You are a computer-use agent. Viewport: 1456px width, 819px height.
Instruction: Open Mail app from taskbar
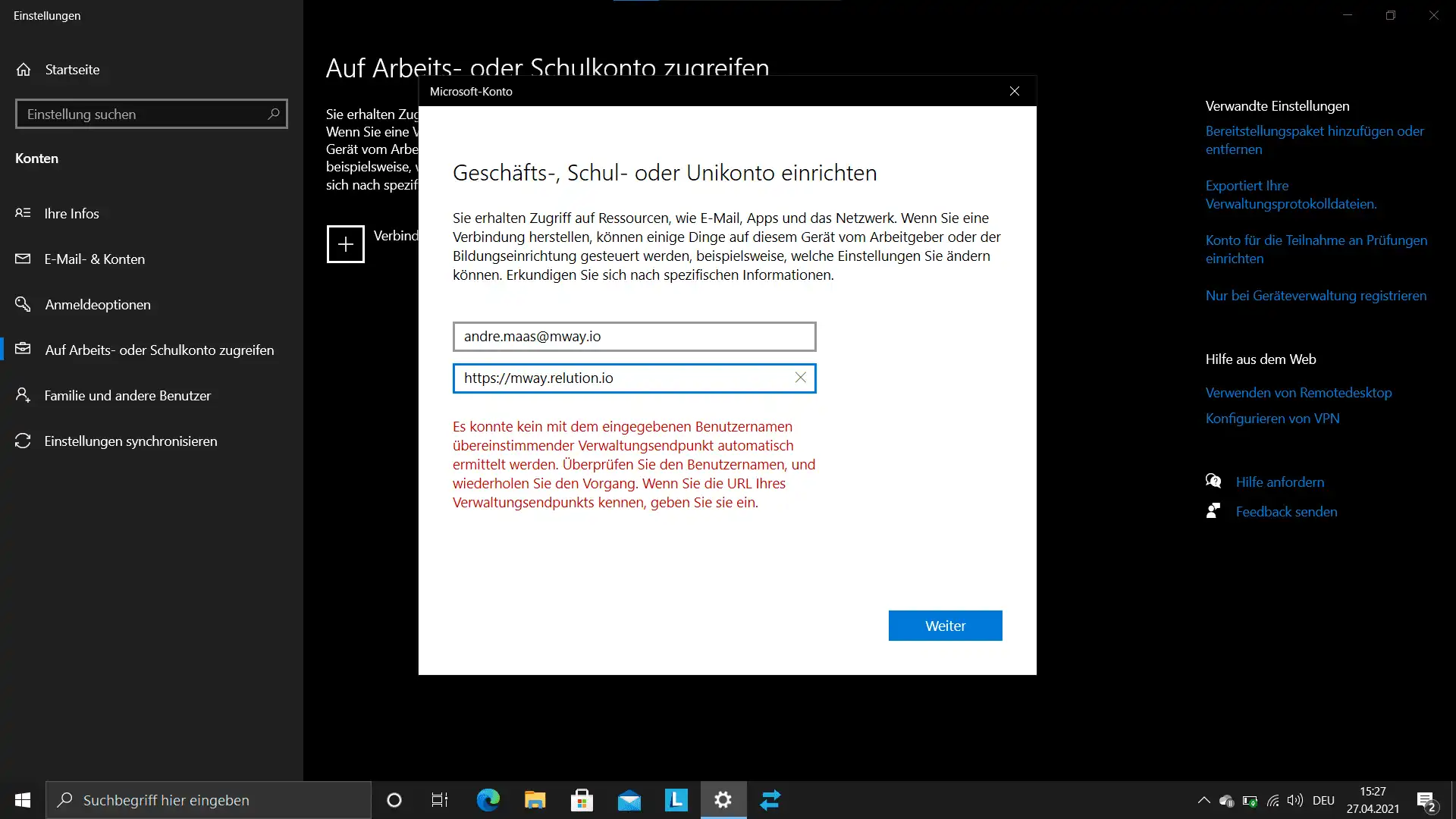(629, 800)
